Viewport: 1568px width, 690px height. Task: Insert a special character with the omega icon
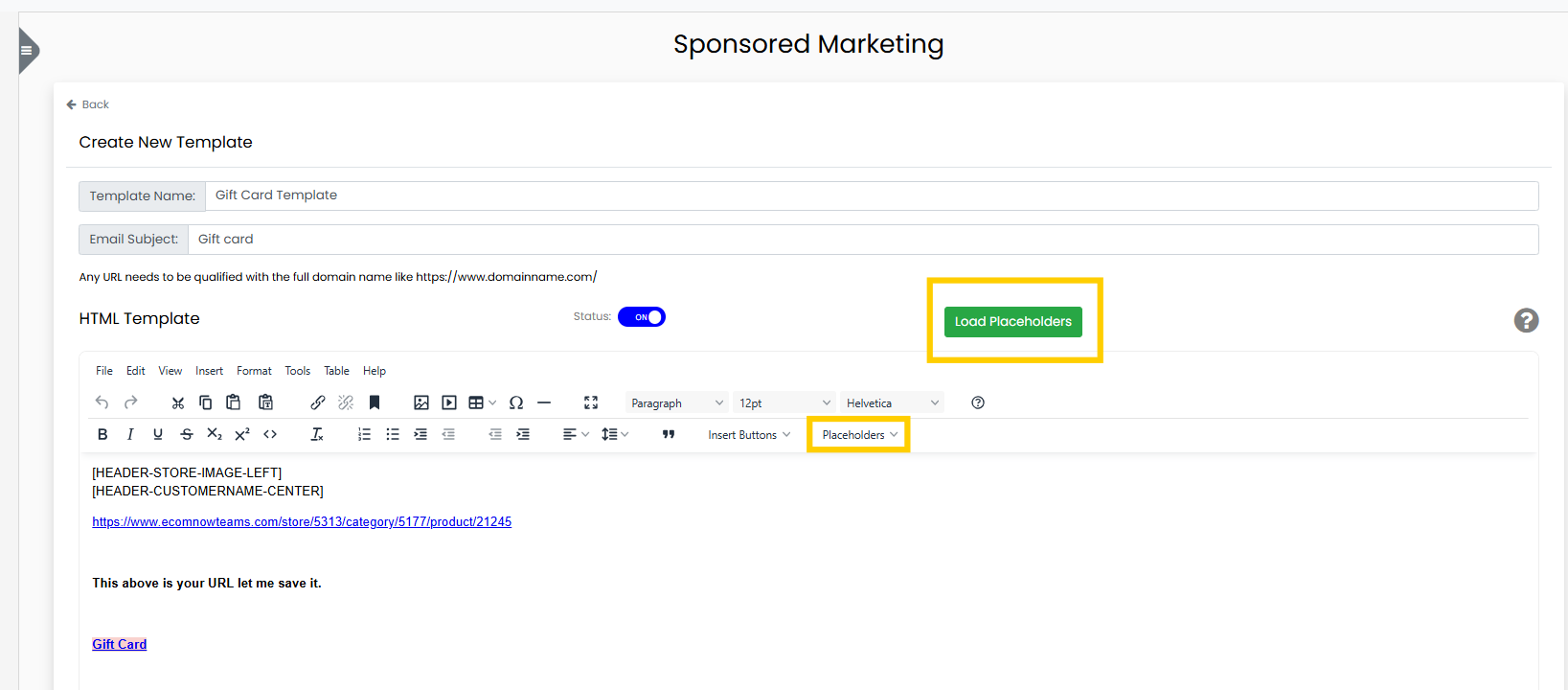coord(516,402)
